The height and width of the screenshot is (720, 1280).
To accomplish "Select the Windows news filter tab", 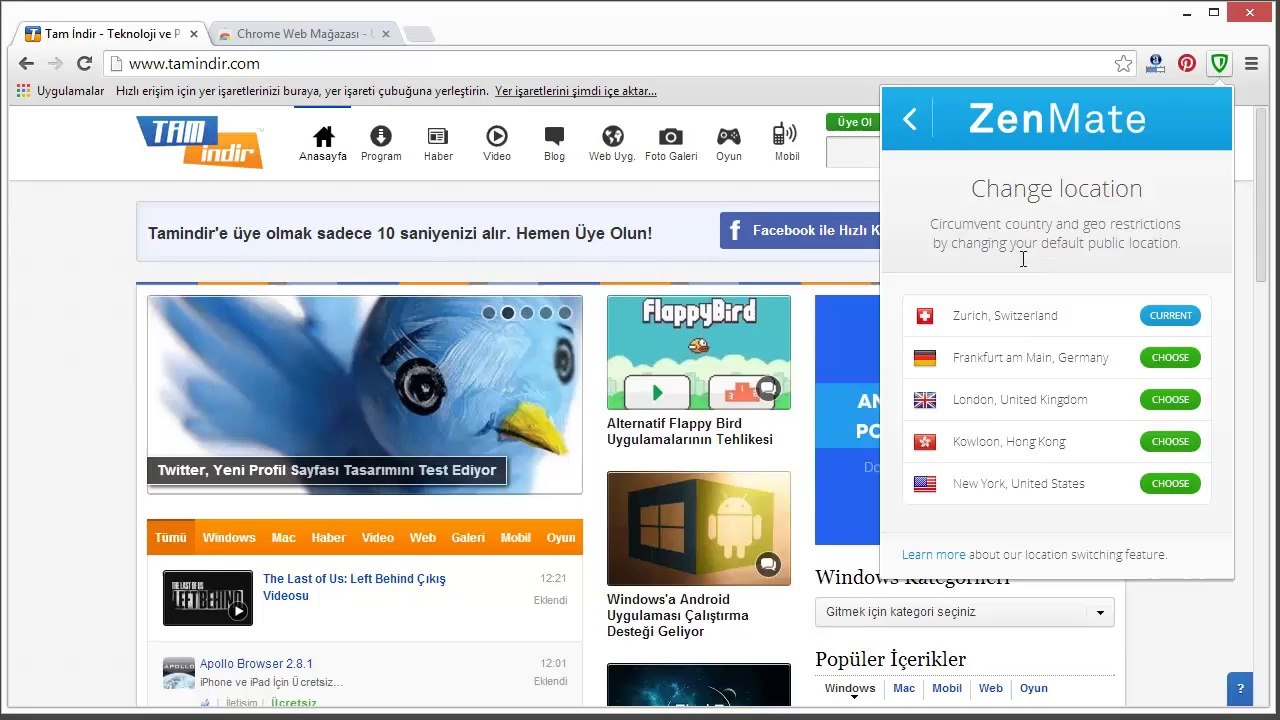I will [229, 538].
